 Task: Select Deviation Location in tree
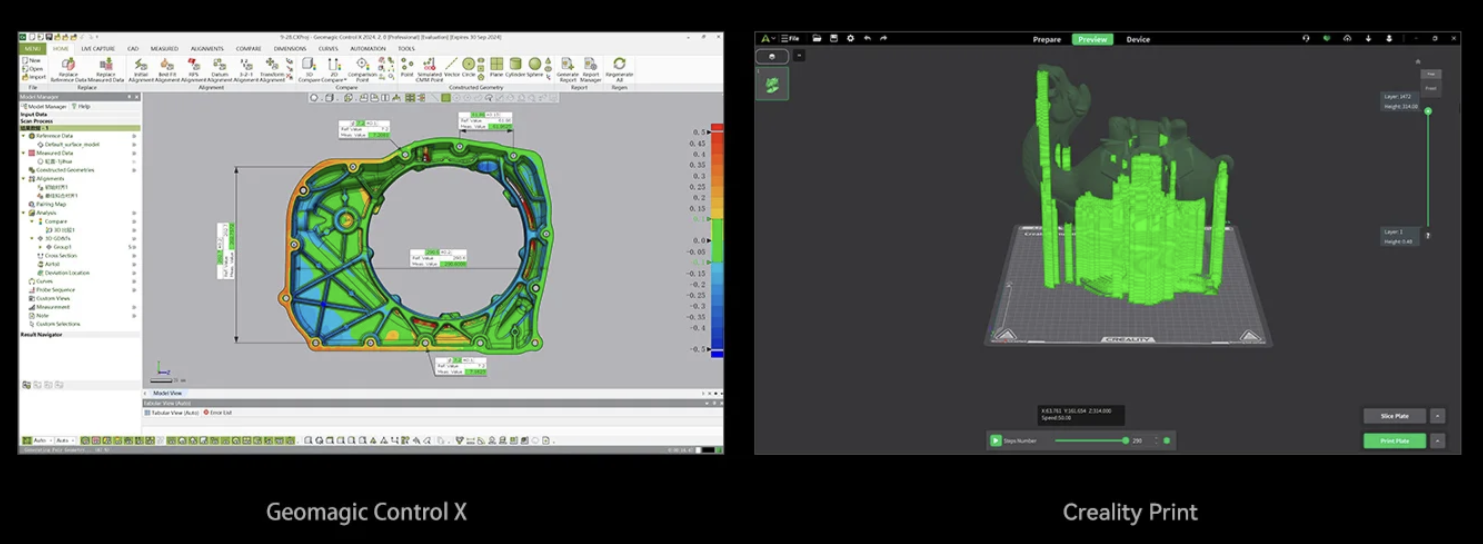pyautogui.click(x=64, y=272)
